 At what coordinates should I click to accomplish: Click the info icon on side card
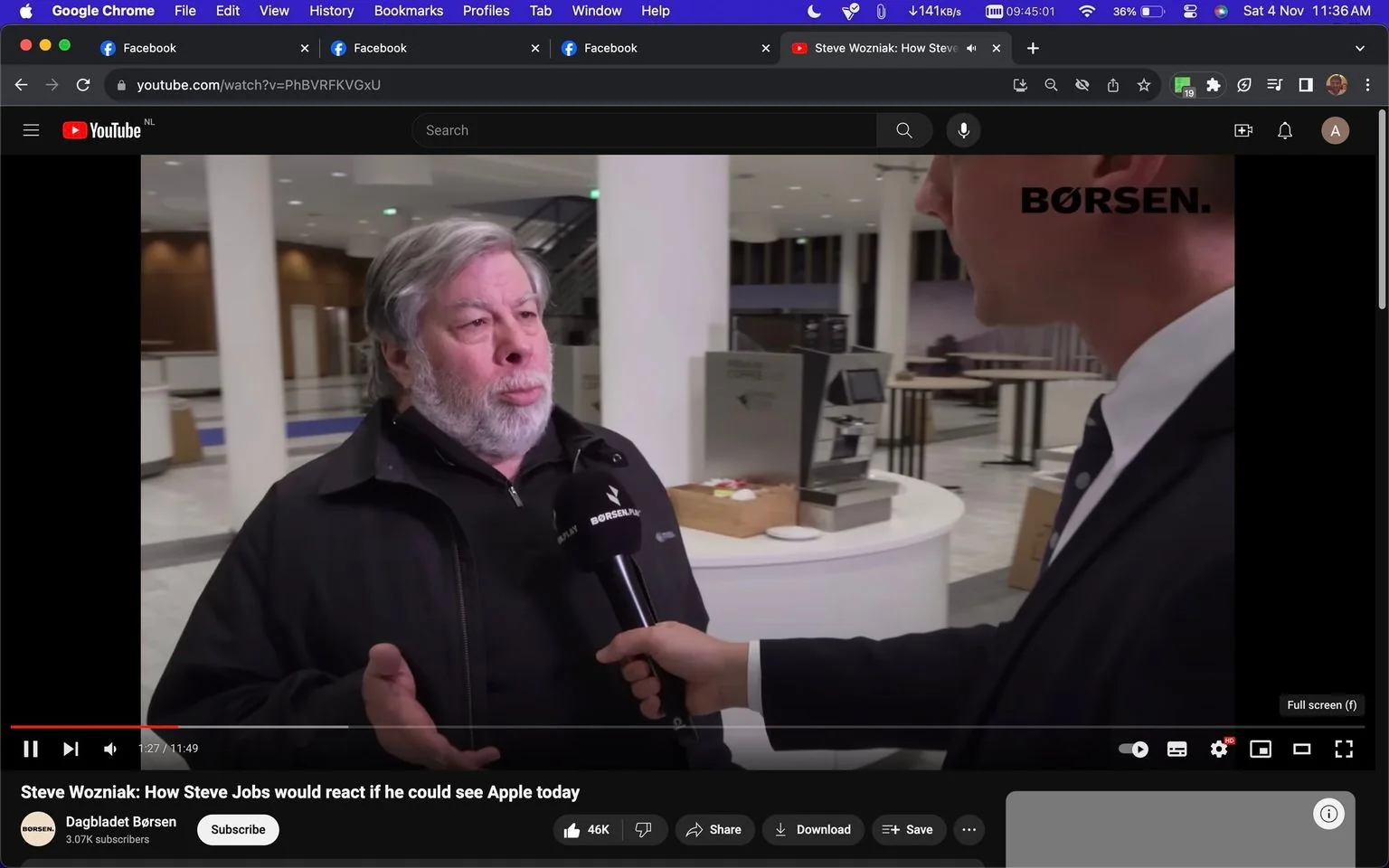pos(1328,814)
